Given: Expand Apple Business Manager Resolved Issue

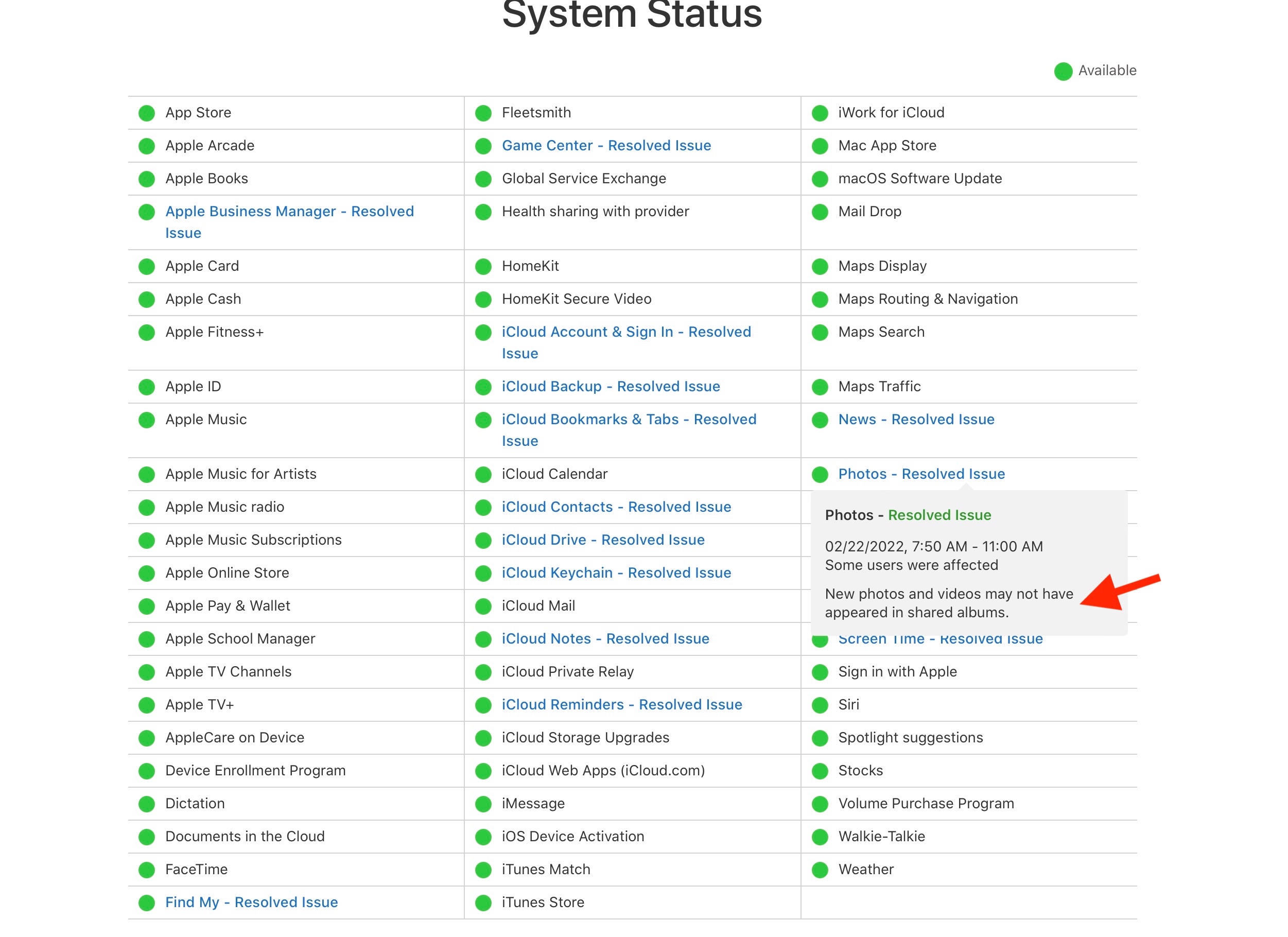Looking at the screenshot, I should (x=289, y=212).
